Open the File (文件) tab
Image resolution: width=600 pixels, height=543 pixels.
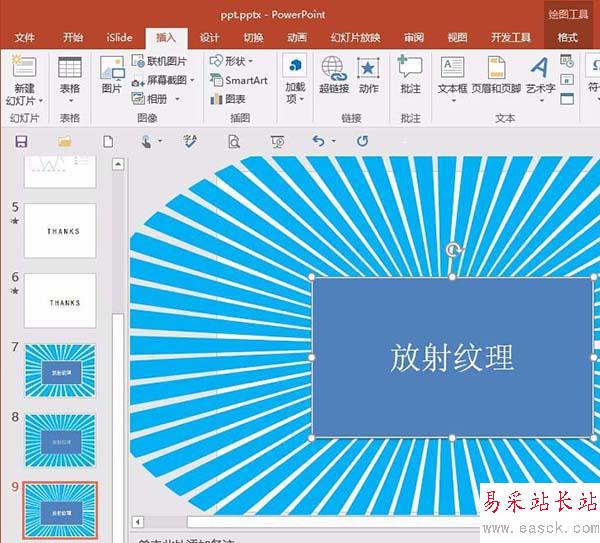(x=25, y=38)
